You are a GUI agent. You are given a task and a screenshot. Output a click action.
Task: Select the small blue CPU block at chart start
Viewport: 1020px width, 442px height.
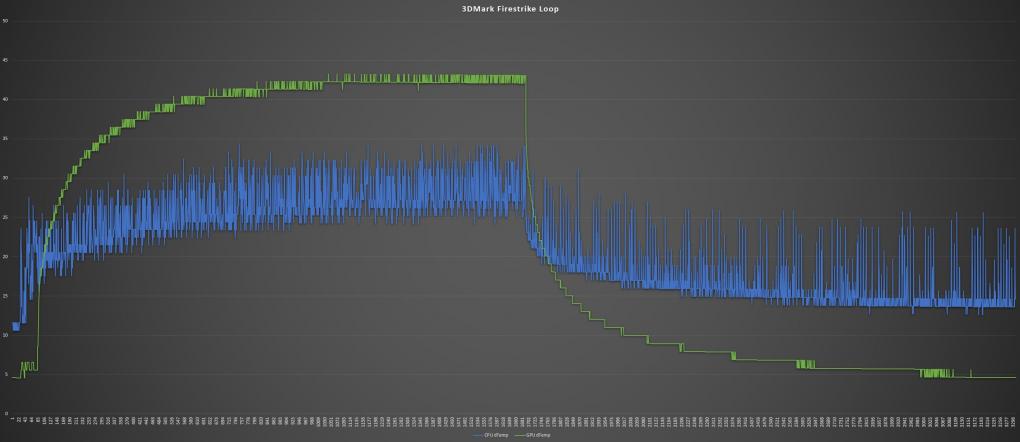pos(16,326)
